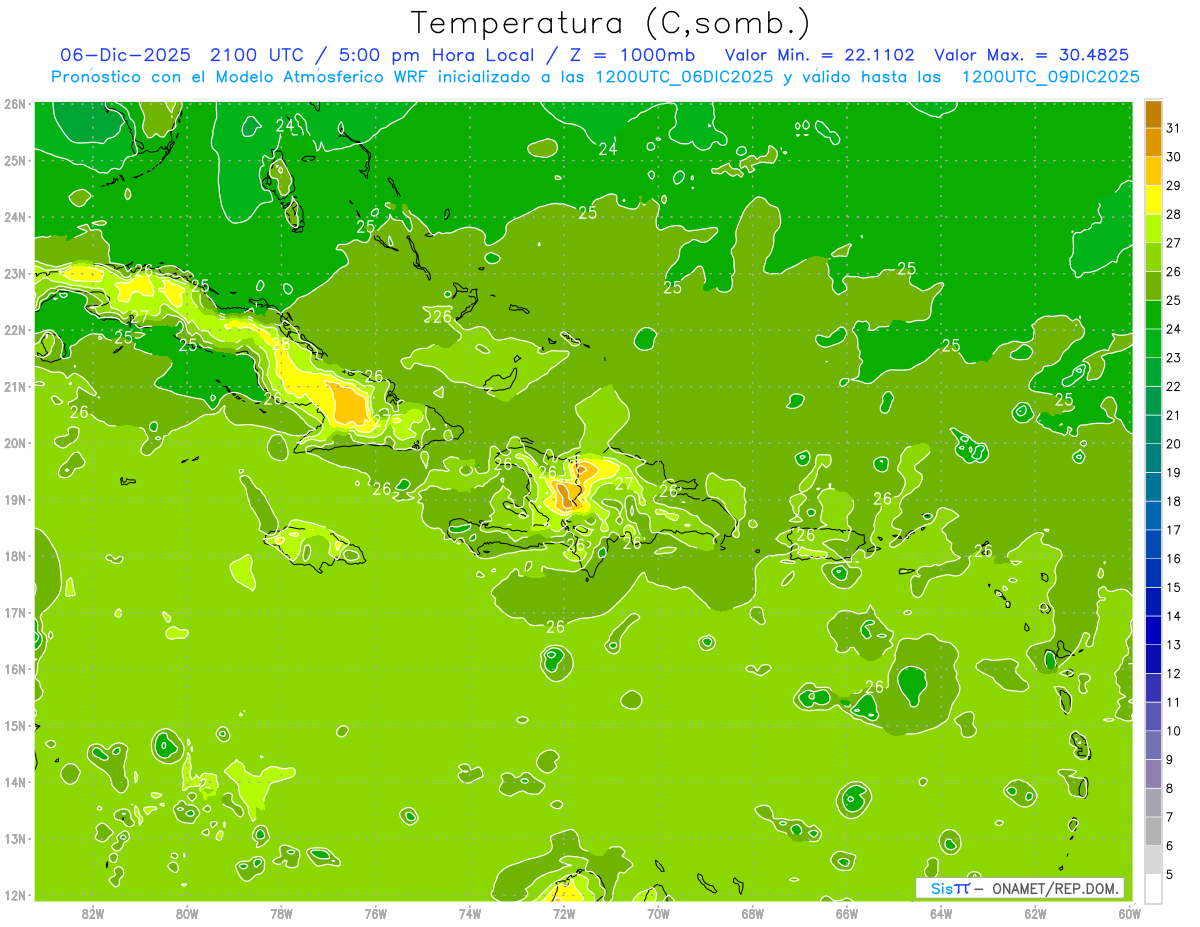Screen dimensions: 1200x927
Task: Select the teal colorbar segment between 19 and 20
Action: tap(1153, 457)
